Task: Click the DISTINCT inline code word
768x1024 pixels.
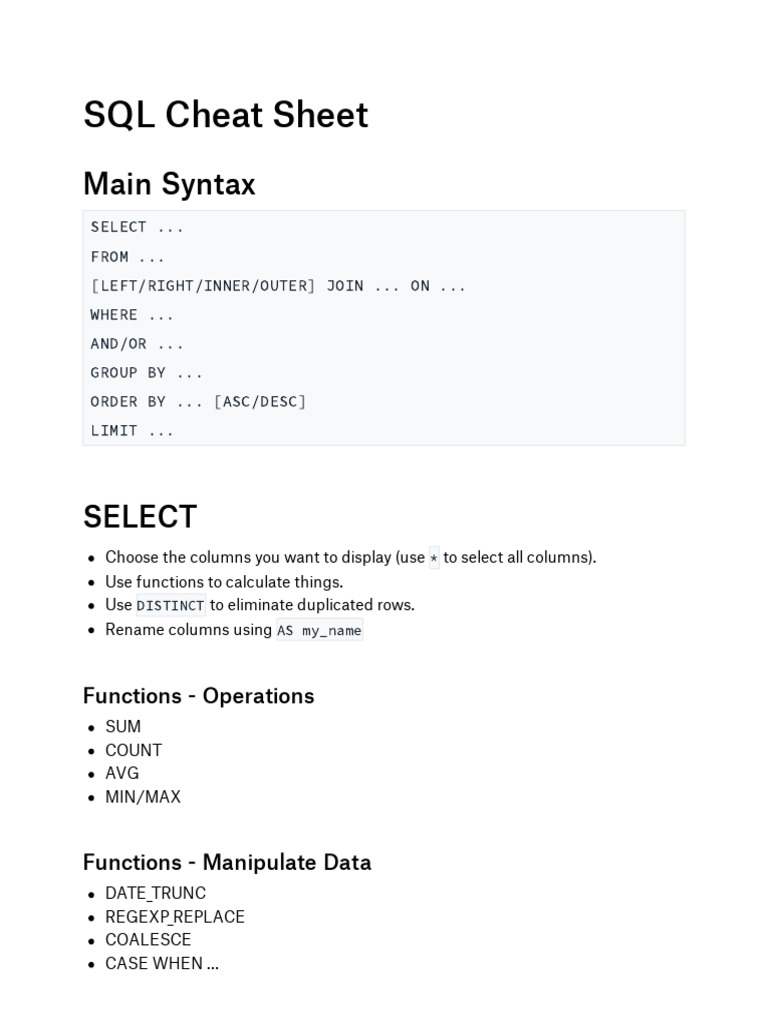Action: coord(170,606)
